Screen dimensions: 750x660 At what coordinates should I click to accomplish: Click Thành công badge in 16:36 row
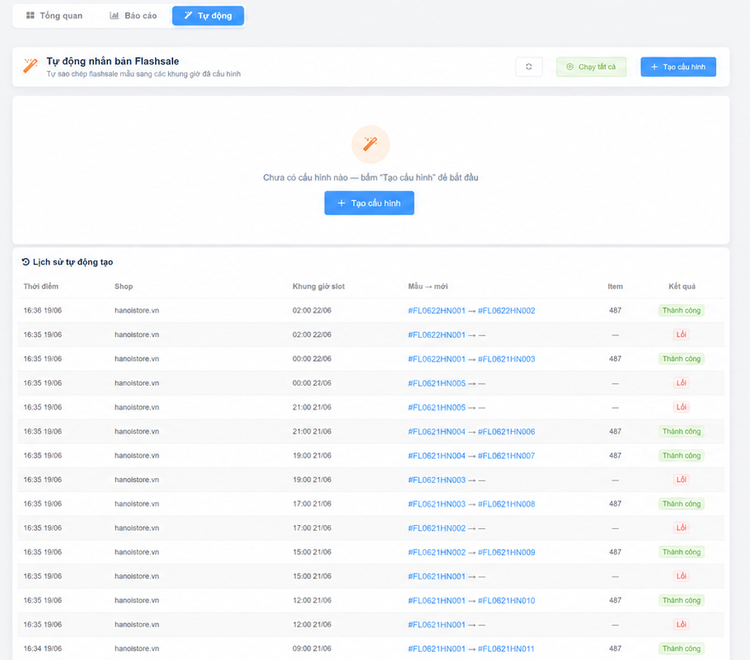click(682, 311)
